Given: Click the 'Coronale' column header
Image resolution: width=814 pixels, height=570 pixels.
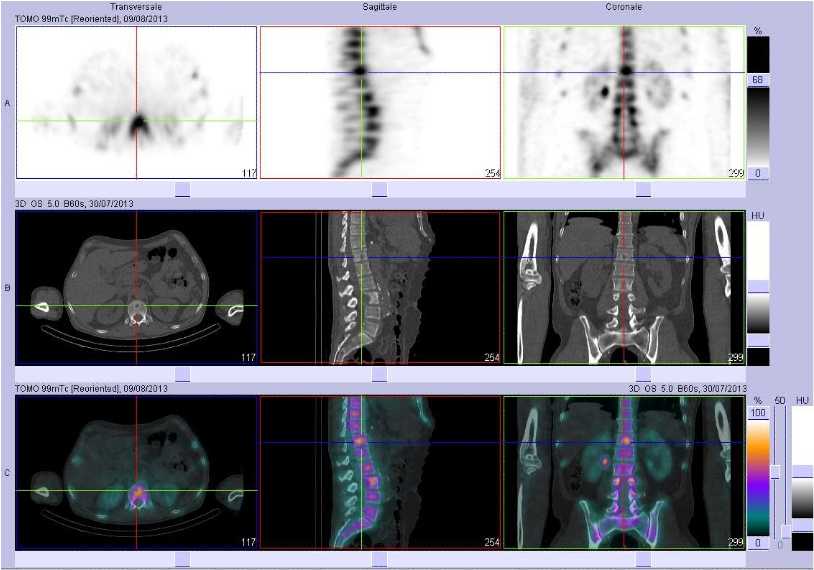Looking at the screenshot, I should (x=623, y=7).
